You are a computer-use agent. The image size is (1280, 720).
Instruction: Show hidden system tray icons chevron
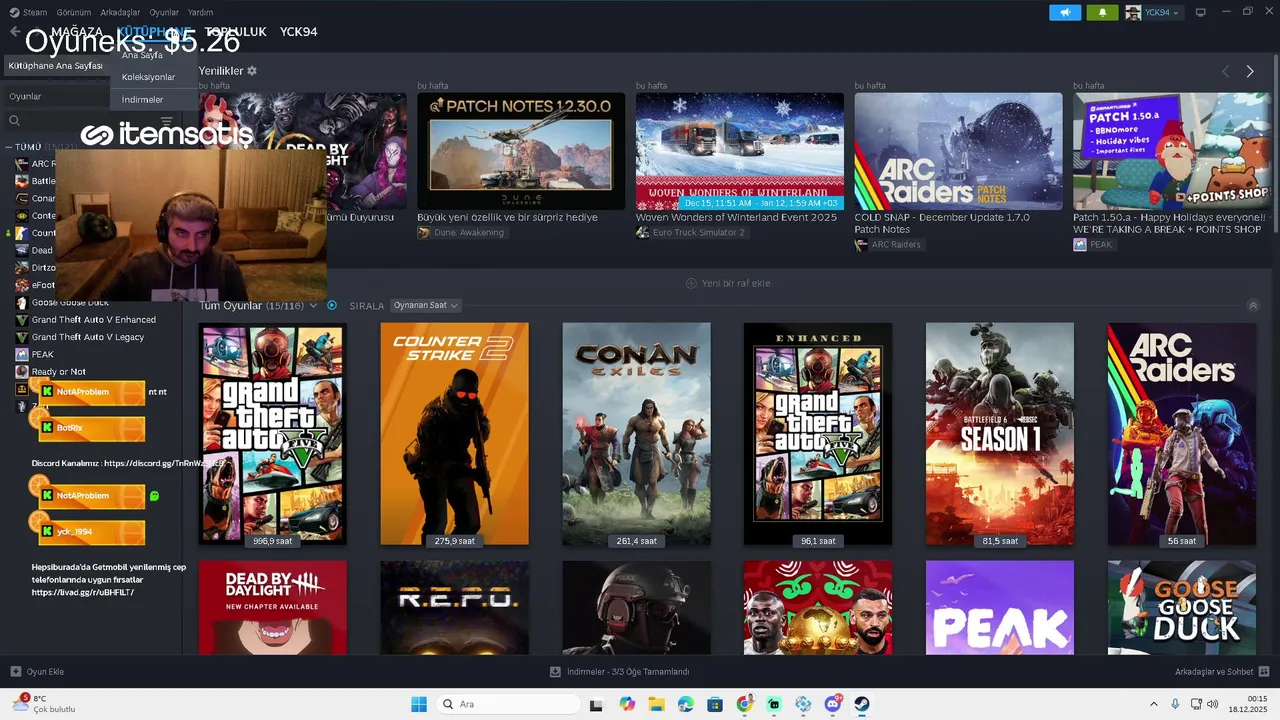[1153, 704]
